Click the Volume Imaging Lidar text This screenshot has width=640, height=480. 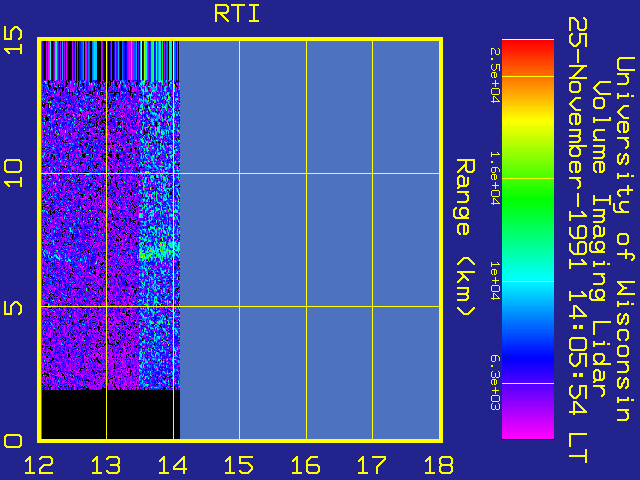(x=602, y=239)
